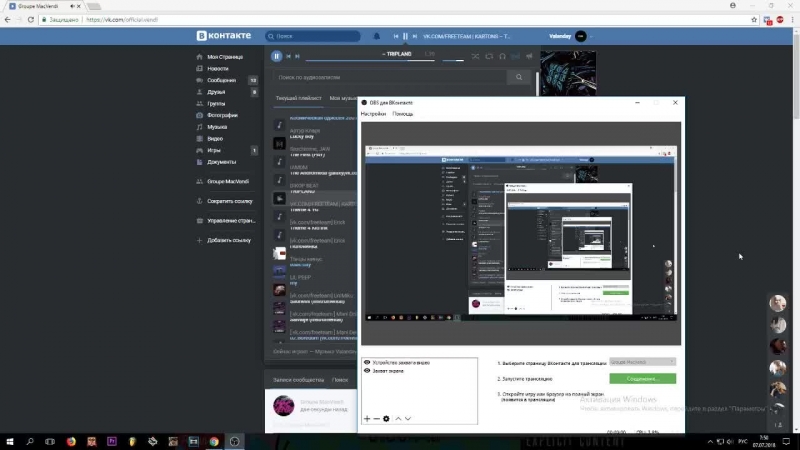Move source up in OBS list
Screen dimensions: 800x450
tap(398, 418)
